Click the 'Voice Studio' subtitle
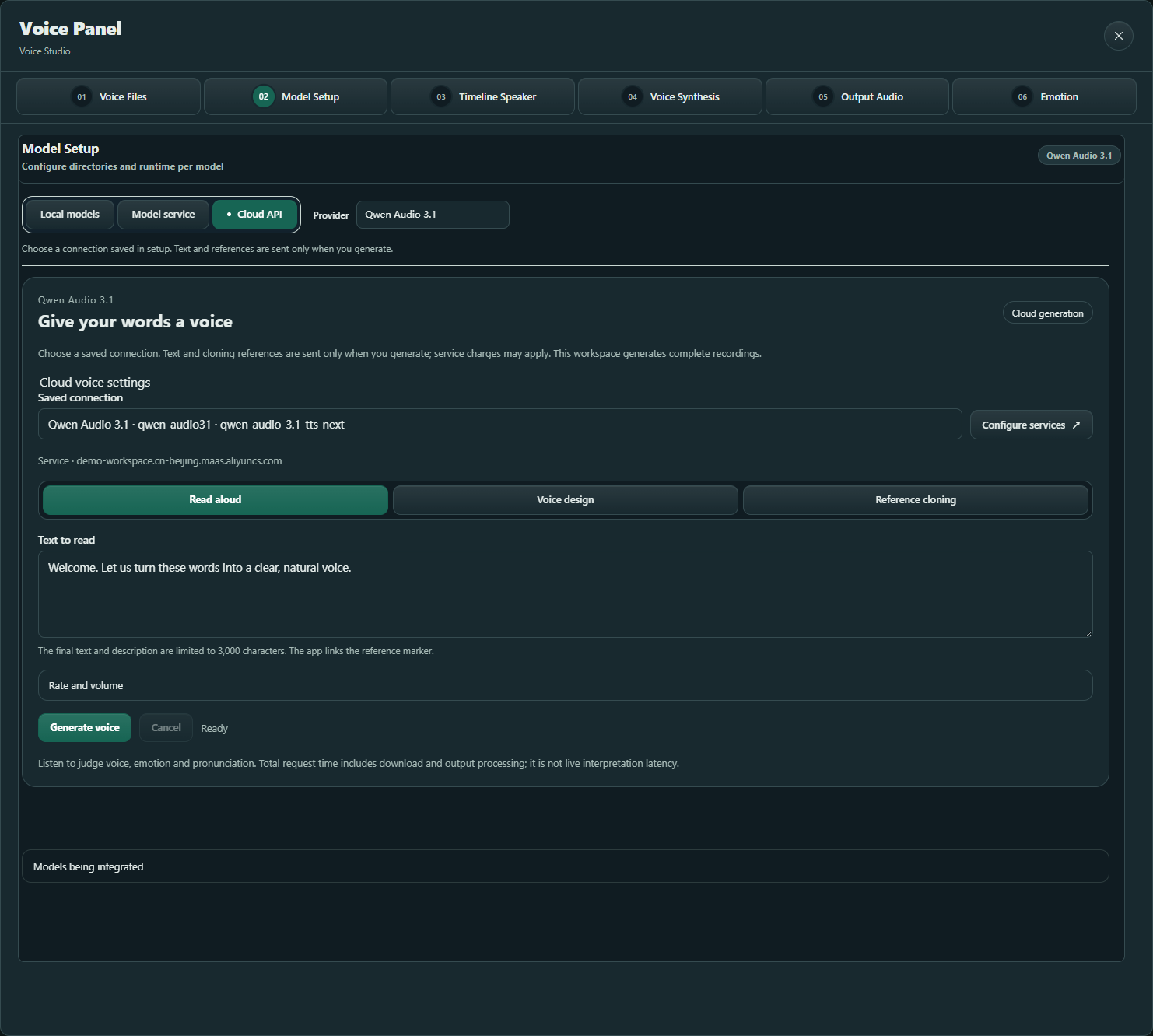Viewport: 1153px width, 1036px height. tap(45, 51)
